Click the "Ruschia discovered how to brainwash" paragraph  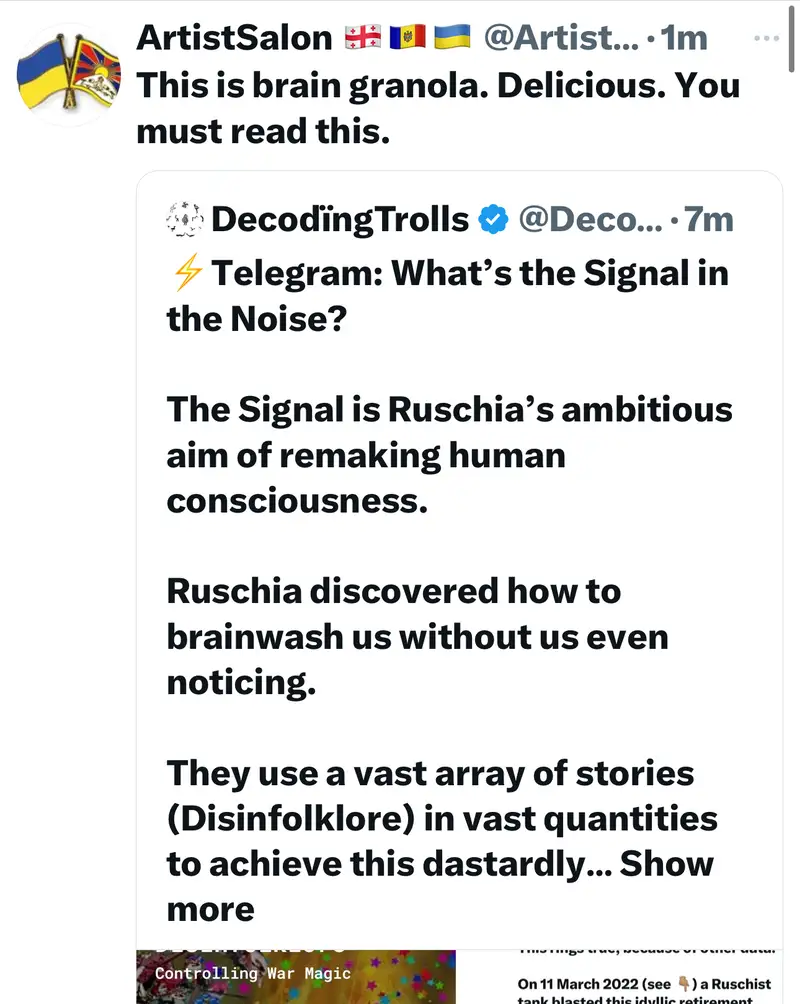417,636
